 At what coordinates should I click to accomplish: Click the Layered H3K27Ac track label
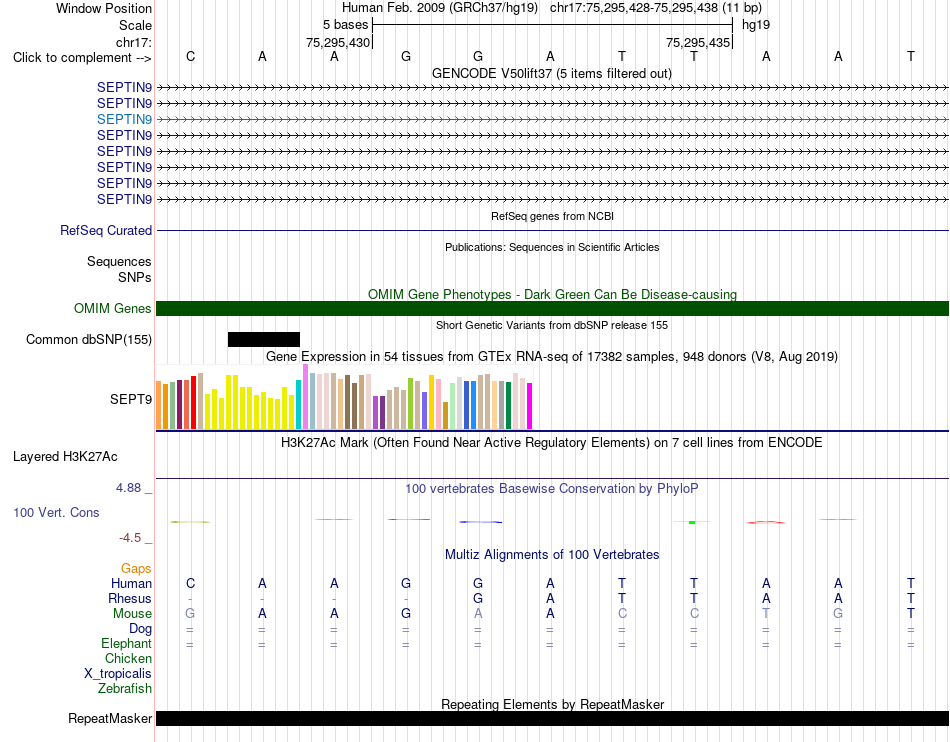(x=65, y=457)
